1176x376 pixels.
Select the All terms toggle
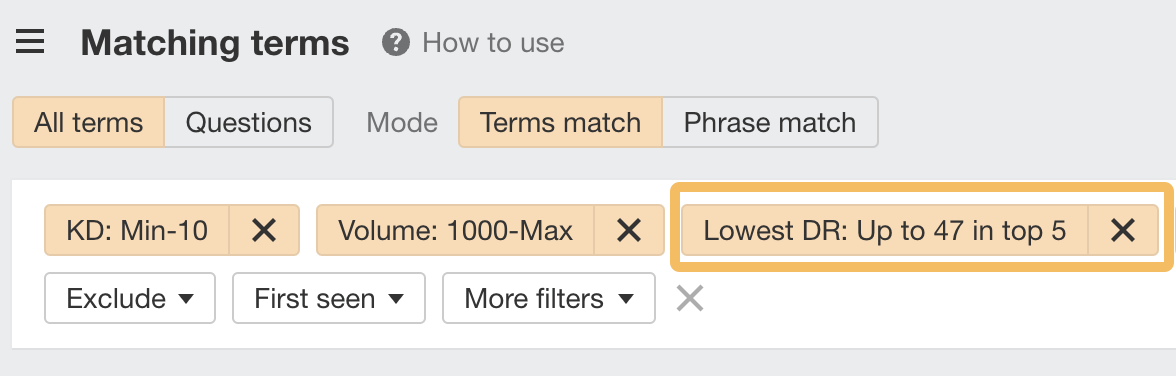click(x=88, y=122)
